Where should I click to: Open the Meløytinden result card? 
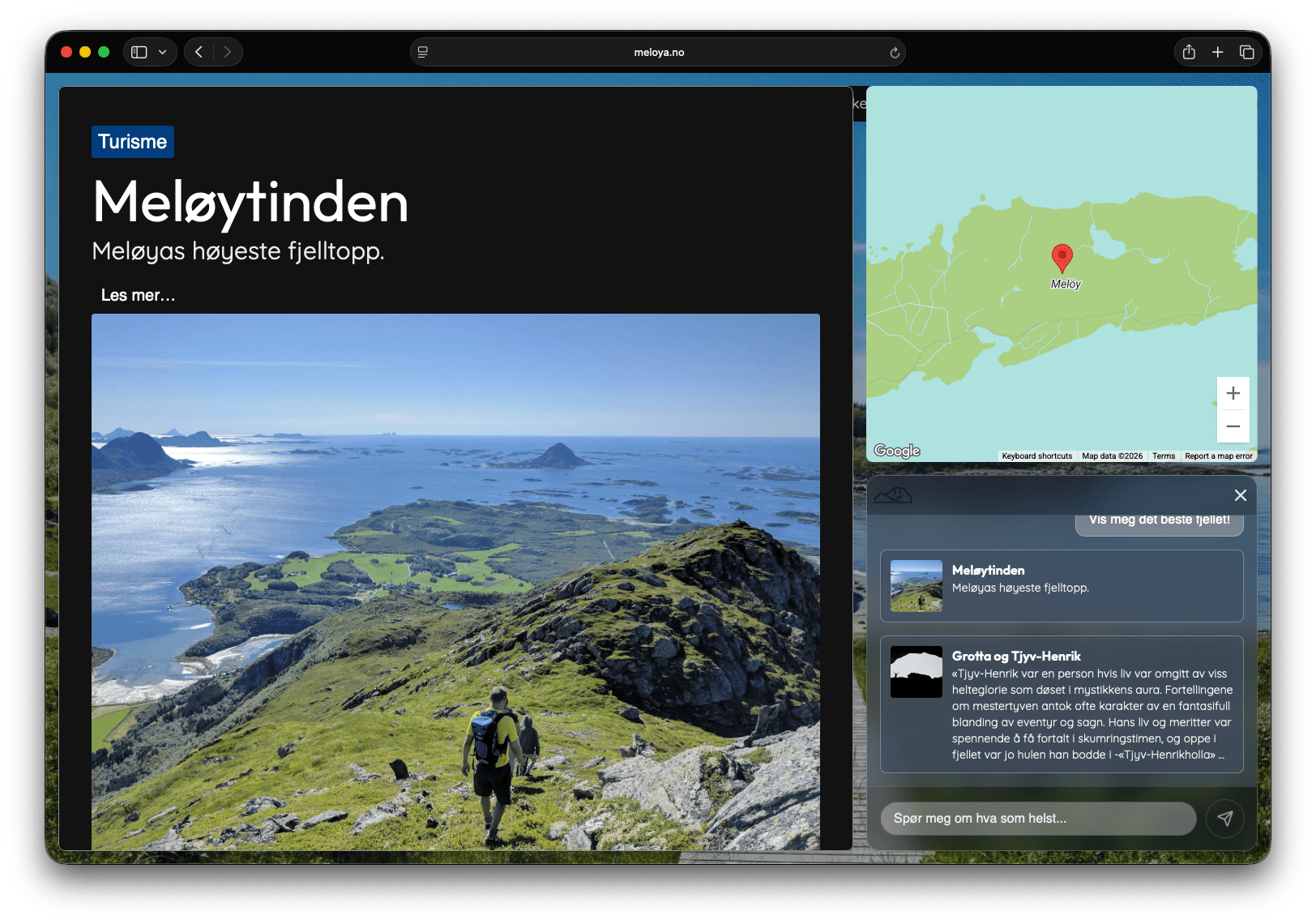(x=1062, y=586)
